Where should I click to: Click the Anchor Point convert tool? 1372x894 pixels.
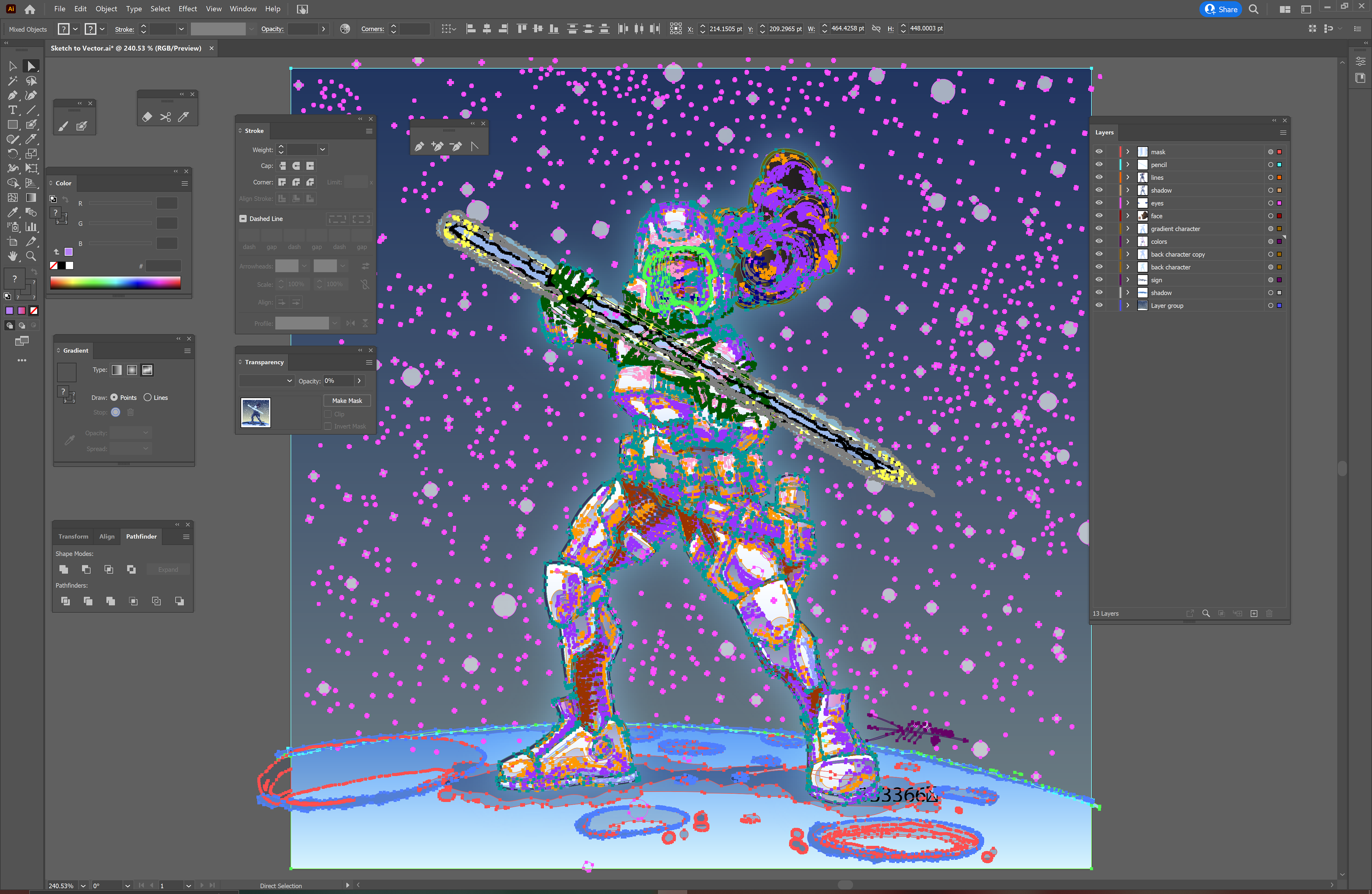474,146
